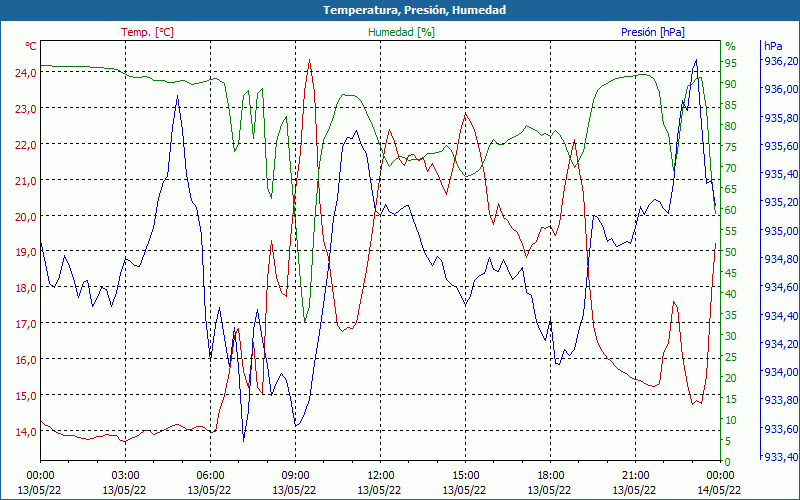
Task: Click the chart title 'Temperatura, Presión, Humedad'
Action: click(414, 10)
